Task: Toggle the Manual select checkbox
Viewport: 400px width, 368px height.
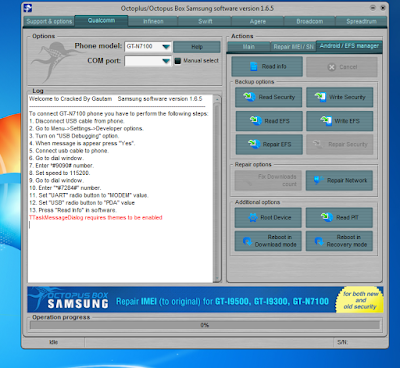Action: pyautogui.click(x=178, y=61)
